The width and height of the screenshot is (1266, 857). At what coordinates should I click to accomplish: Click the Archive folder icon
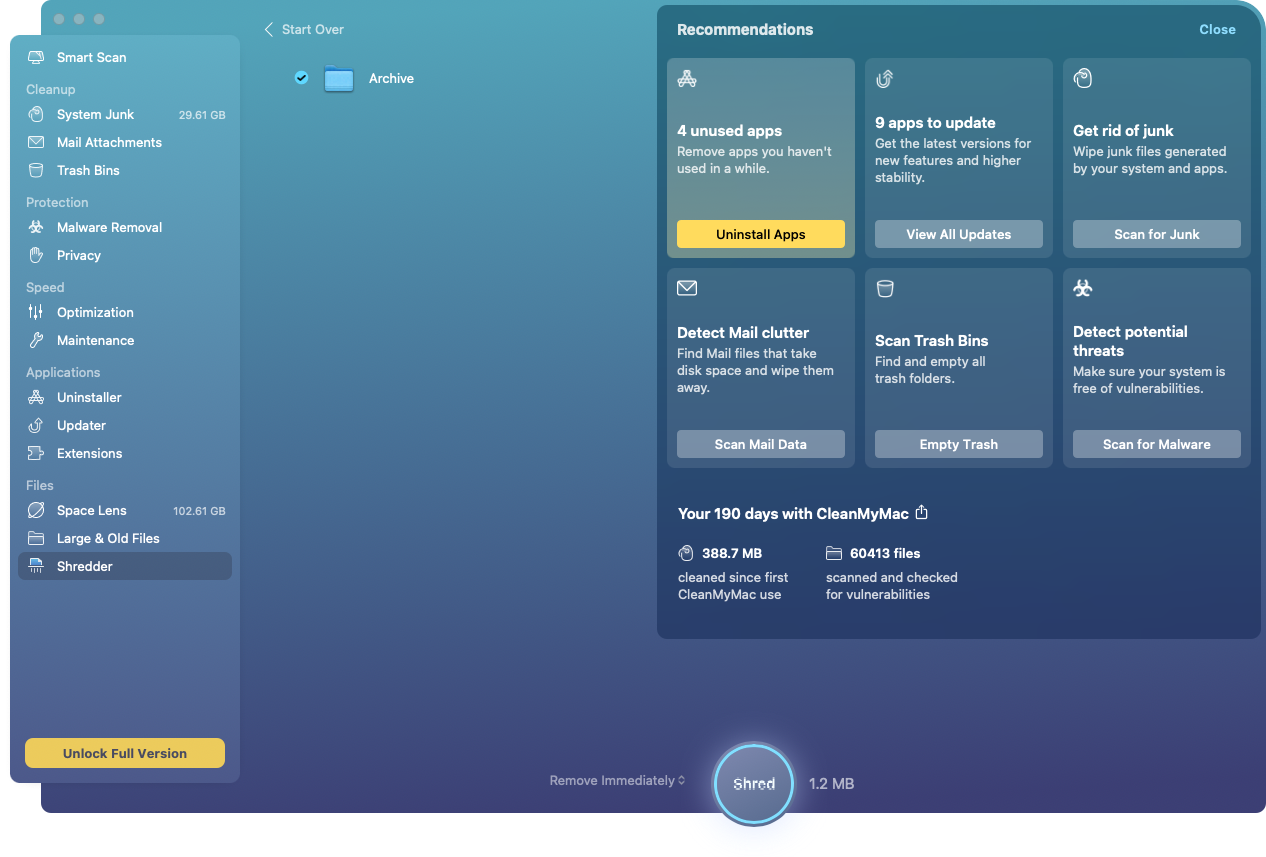[x=339, y=79]
